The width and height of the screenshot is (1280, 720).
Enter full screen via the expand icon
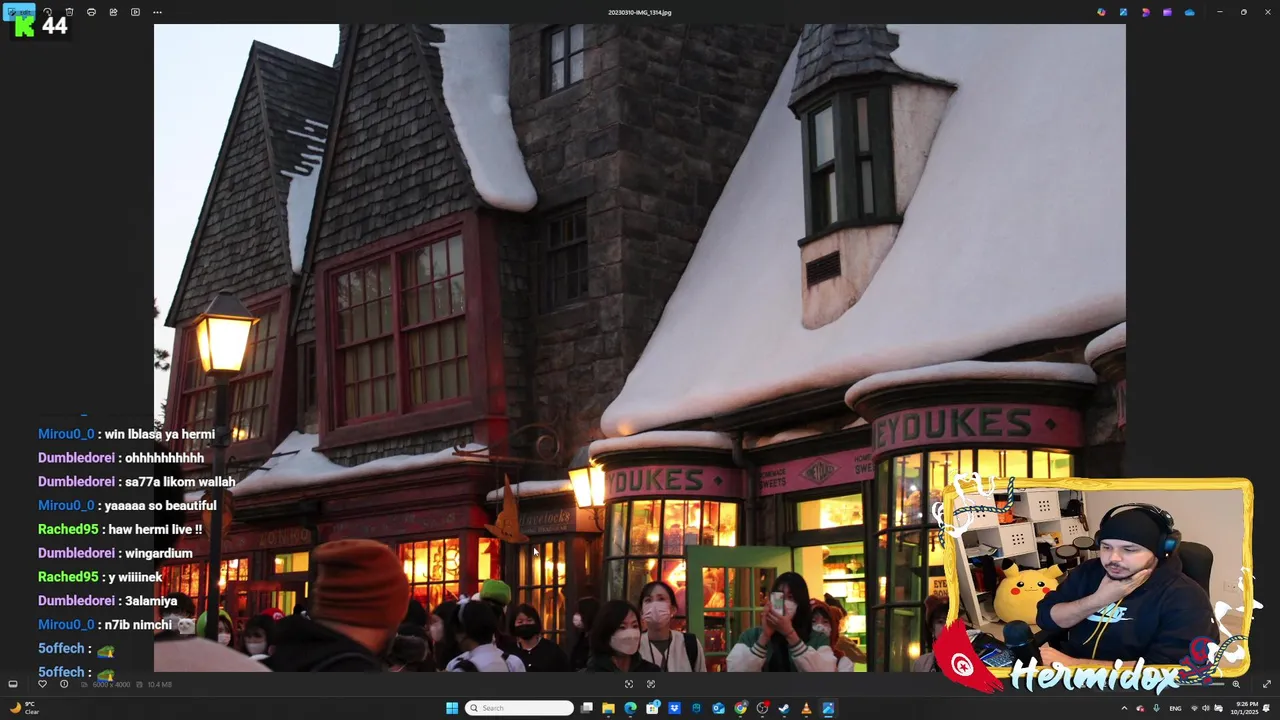pos(1267,684)
